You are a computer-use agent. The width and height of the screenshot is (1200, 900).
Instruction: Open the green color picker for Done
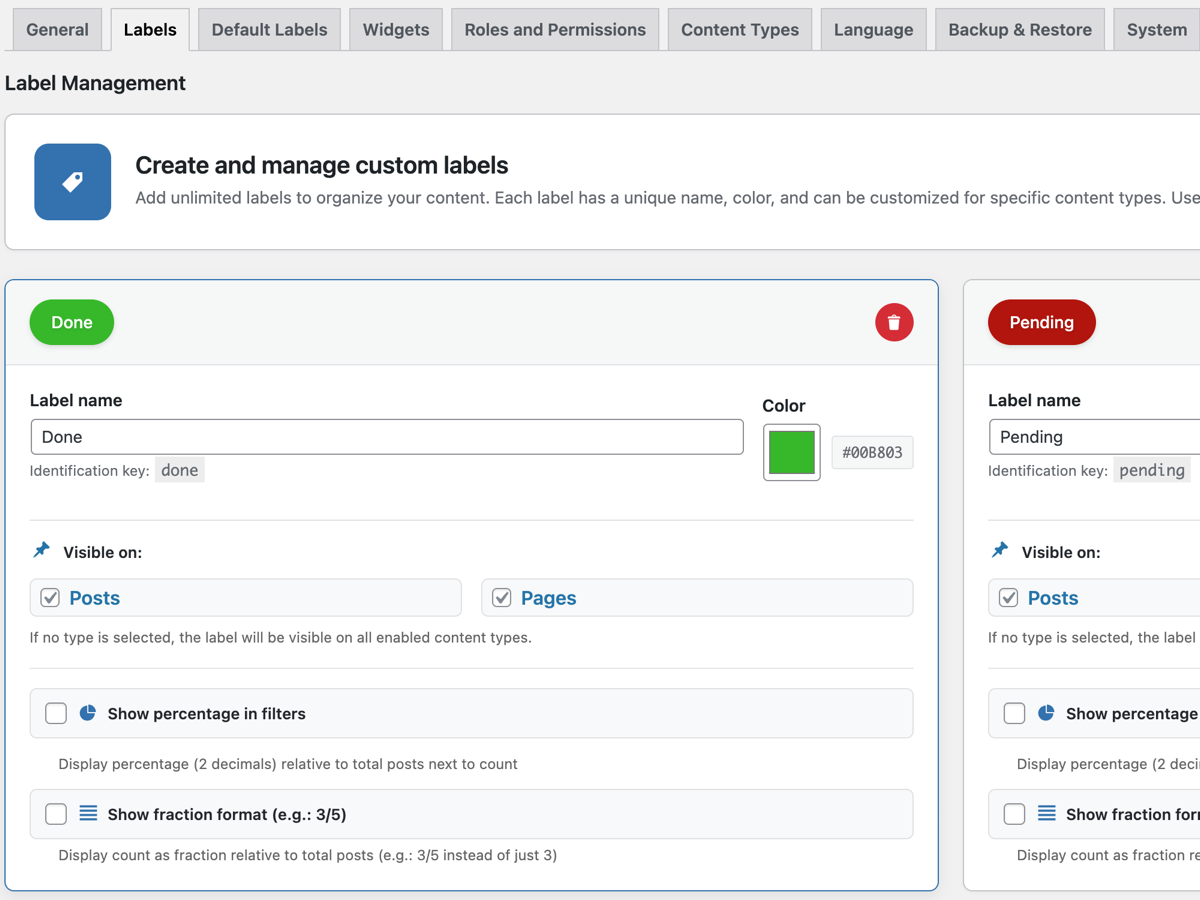[x=791, y=452]
